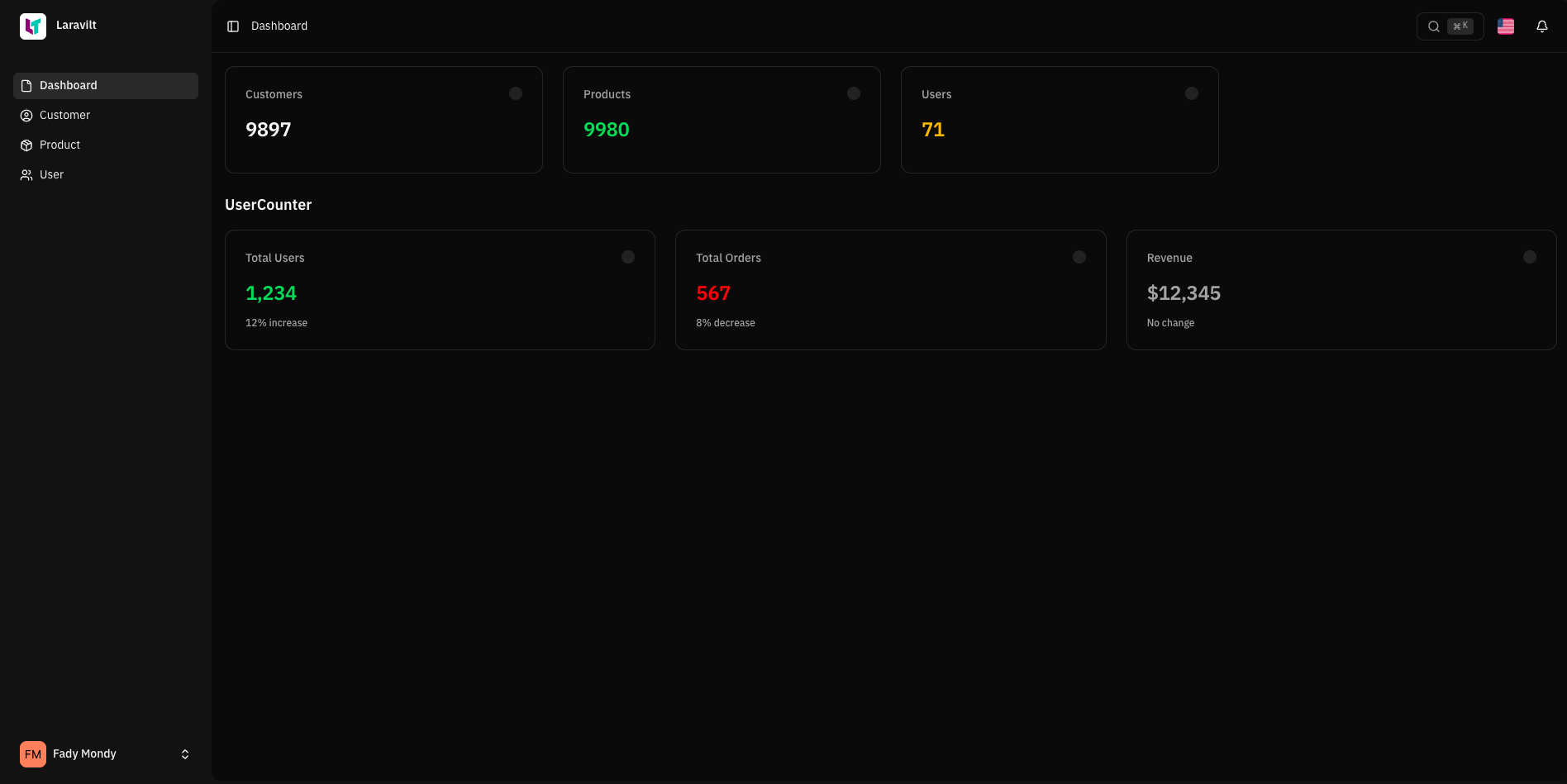This screenshot has width=1567, height=784.
Task: Open the Total Users card options circle
Action: pos(627,257)
